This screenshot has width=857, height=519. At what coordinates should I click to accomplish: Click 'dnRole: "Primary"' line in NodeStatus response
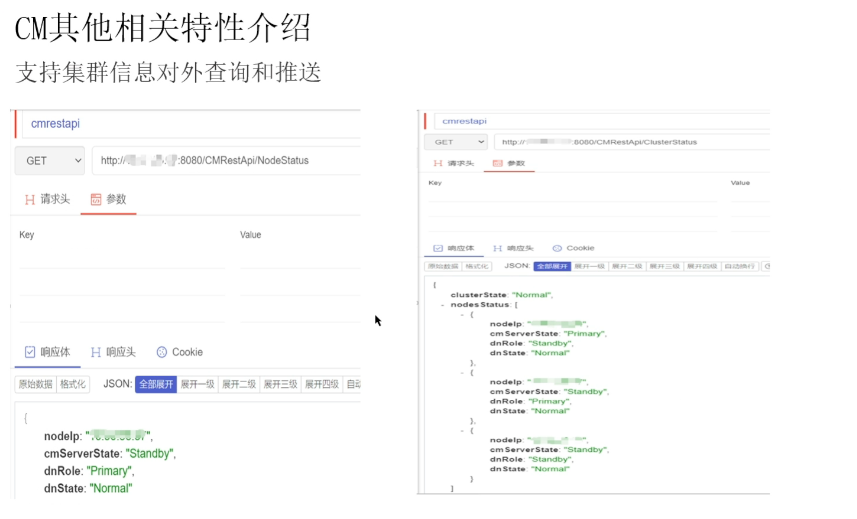[x=89, y=471]
